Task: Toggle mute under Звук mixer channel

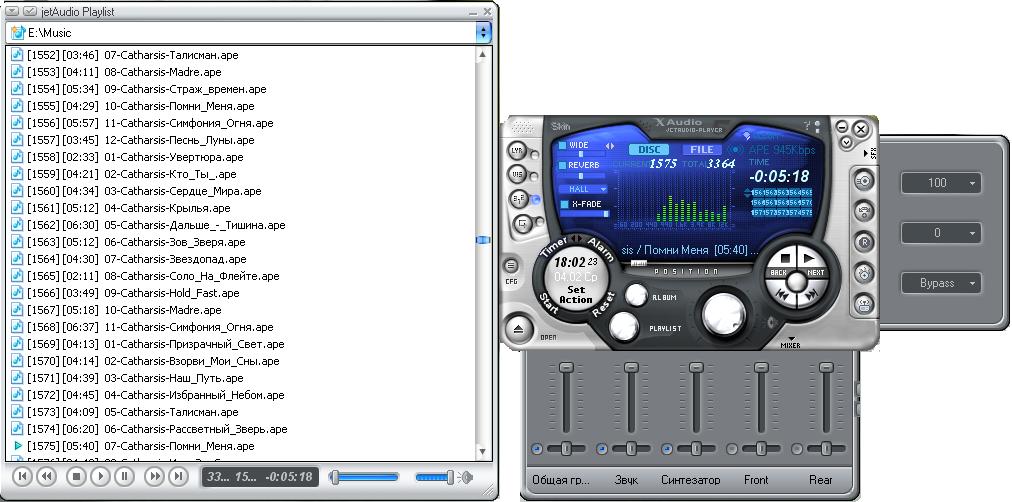Action: [x=602, y=449]
